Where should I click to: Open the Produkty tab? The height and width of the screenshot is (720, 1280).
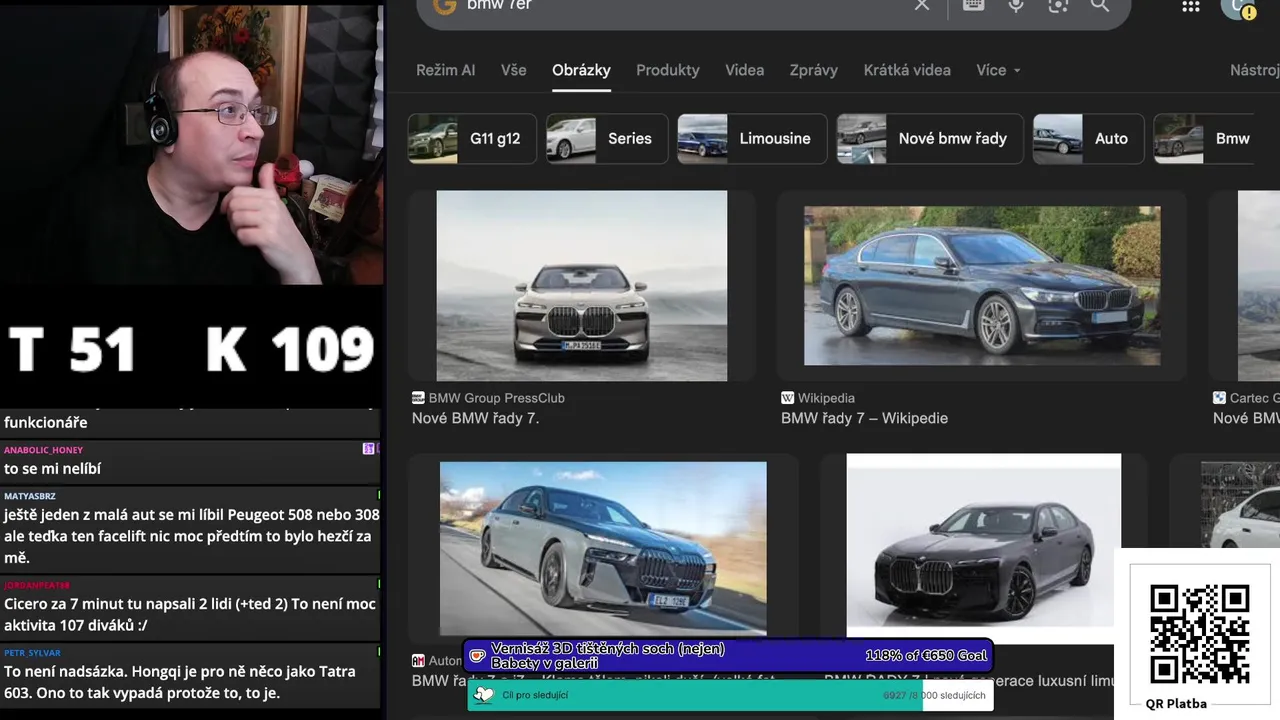coord(668,70)
